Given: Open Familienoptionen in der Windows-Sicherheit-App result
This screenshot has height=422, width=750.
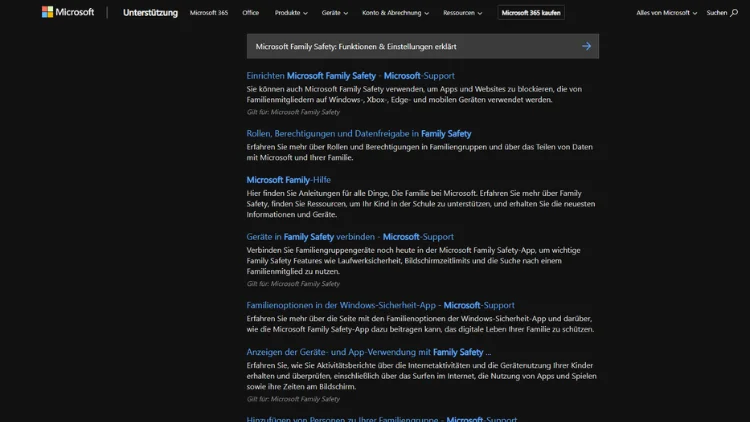Looking at the screenshot, I should click(380, 305).
